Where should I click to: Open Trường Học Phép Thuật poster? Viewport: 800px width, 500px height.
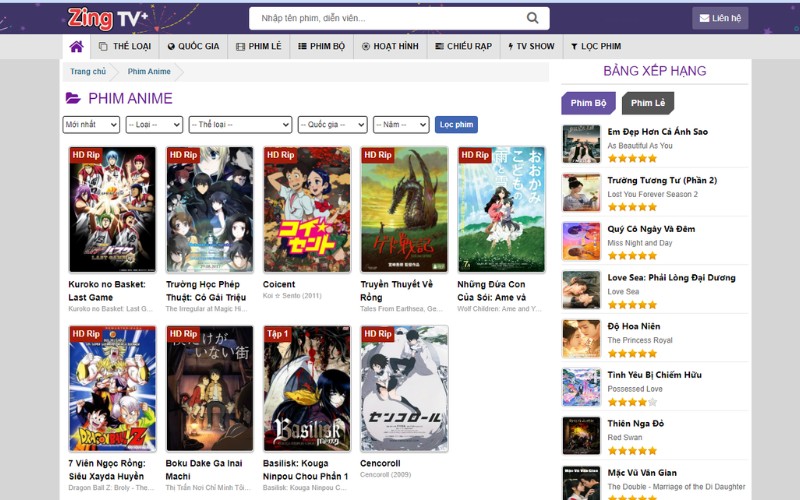pyautogui.click(x=210, y=210)
